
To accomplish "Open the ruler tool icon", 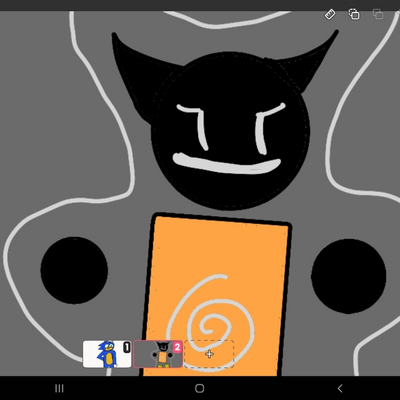I will coord(330,15).
